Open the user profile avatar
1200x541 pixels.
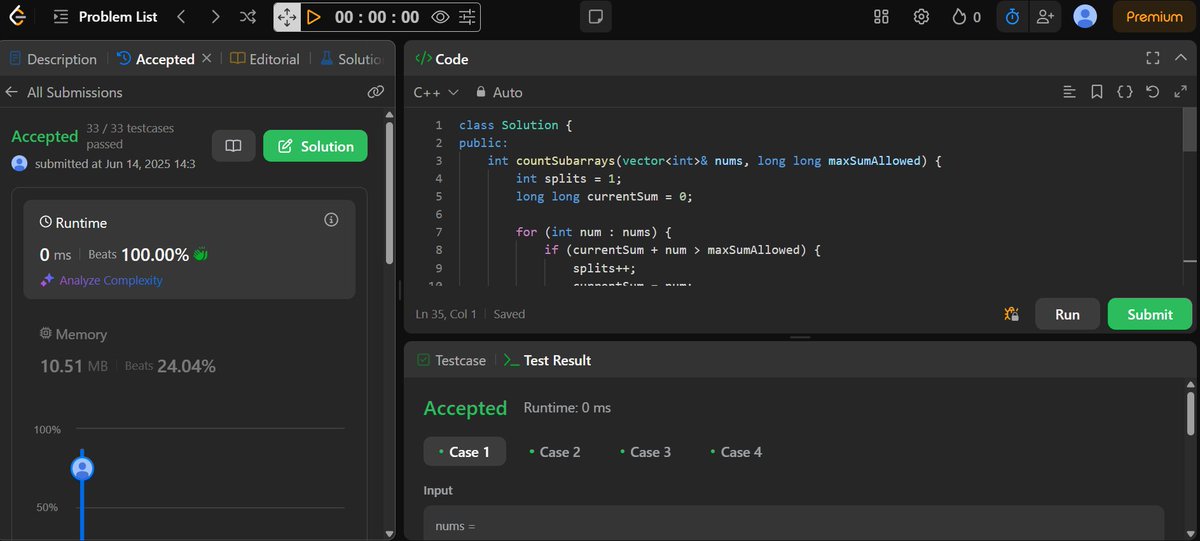point(1085,17)
